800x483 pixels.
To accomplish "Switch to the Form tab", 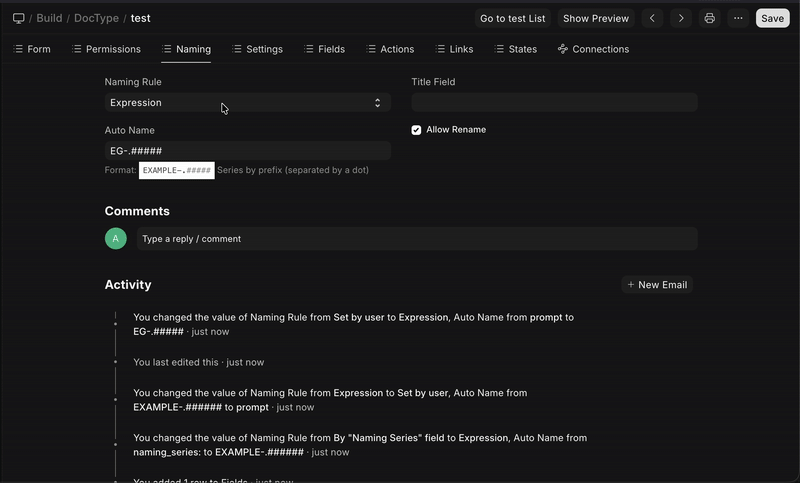I will point(32,49).
